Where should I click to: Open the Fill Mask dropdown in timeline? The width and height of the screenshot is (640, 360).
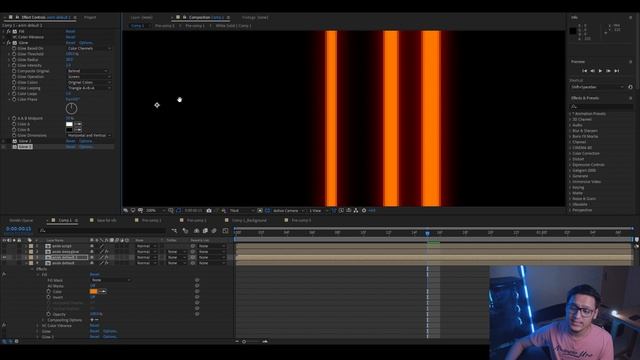[111, 280]
